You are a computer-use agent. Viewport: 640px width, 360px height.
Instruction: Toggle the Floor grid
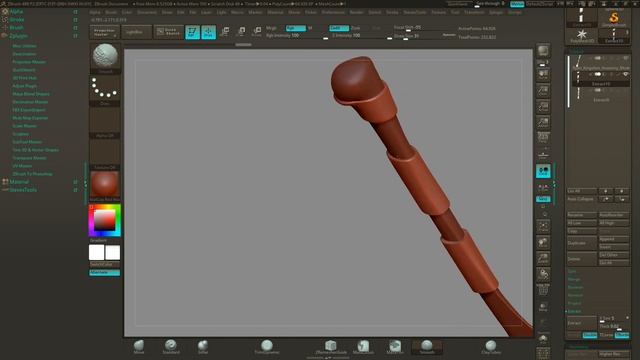543,155
